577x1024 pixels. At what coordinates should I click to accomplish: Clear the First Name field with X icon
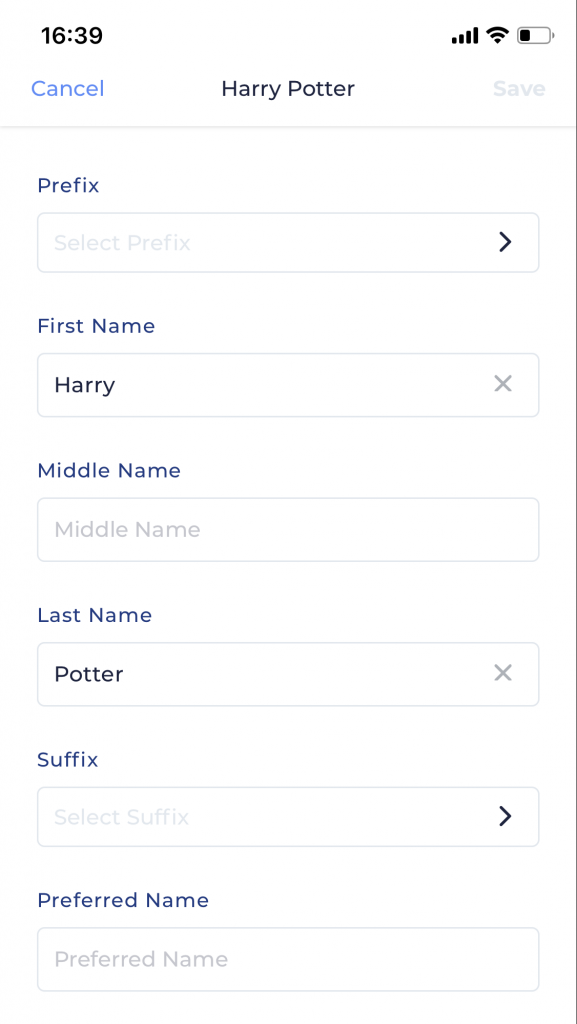click(503, 384)
